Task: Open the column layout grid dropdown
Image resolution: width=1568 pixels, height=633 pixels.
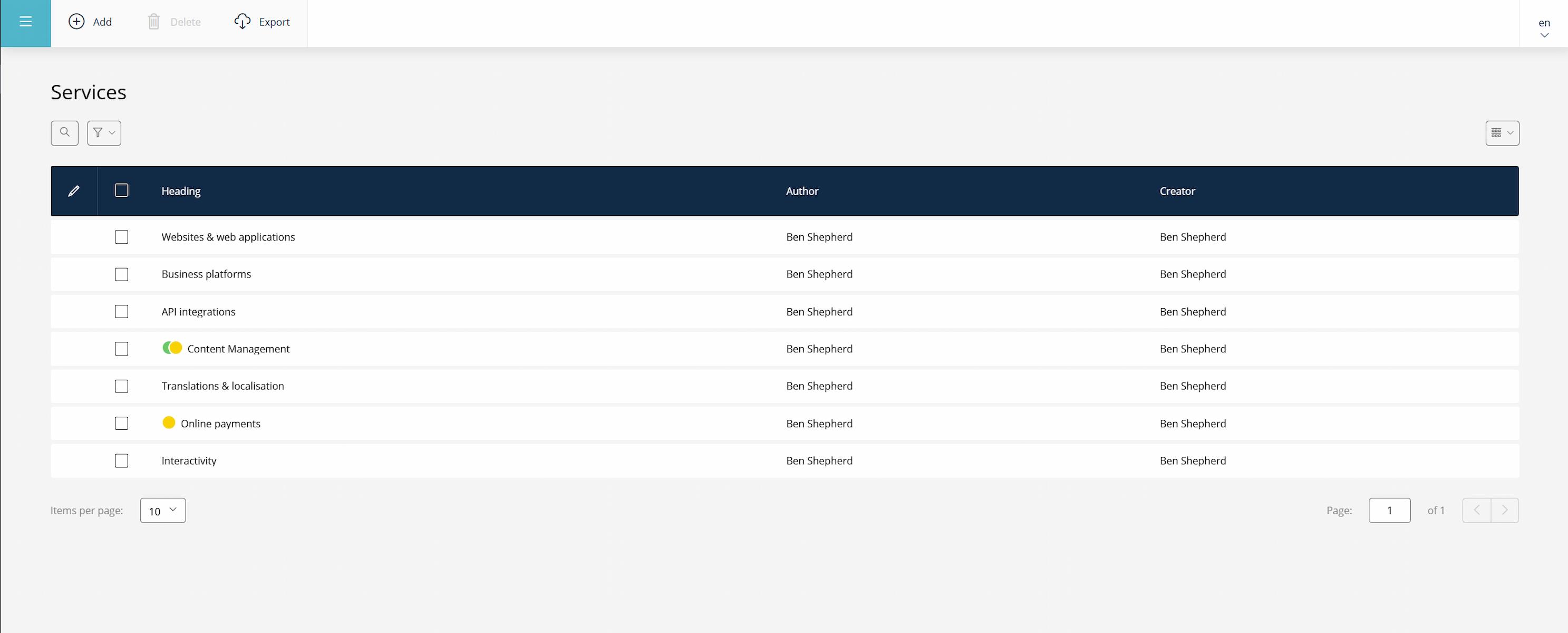Action: pos(1502,133)
